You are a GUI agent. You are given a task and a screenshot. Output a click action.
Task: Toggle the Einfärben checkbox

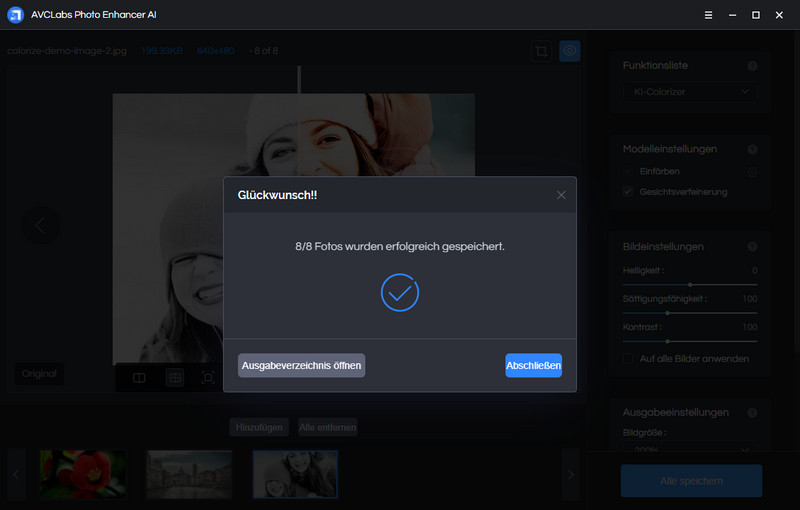pyautogui.click(x=628, y=172)
